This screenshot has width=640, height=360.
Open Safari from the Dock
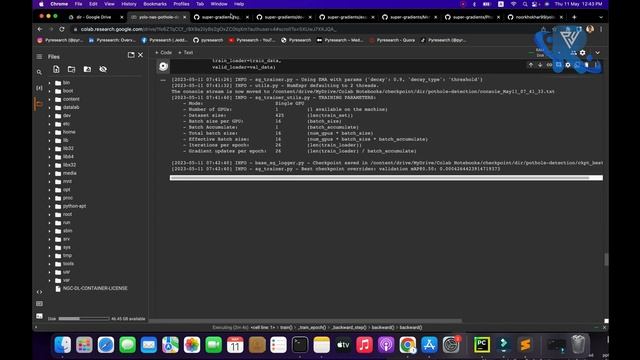point(106,344)
